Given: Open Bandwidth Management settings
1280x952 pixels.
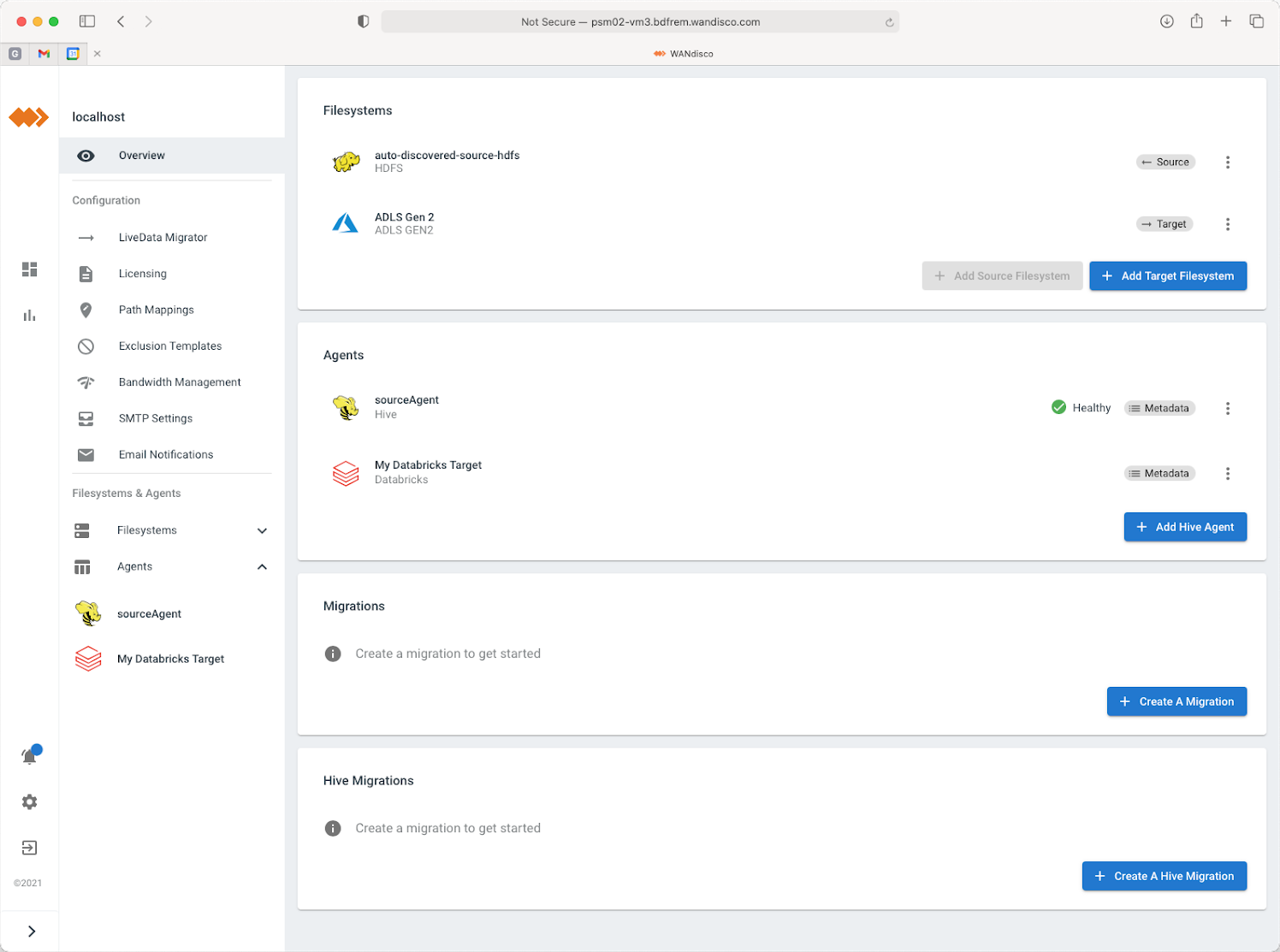Looking at the screenshot, I should (x=180, y=382).
